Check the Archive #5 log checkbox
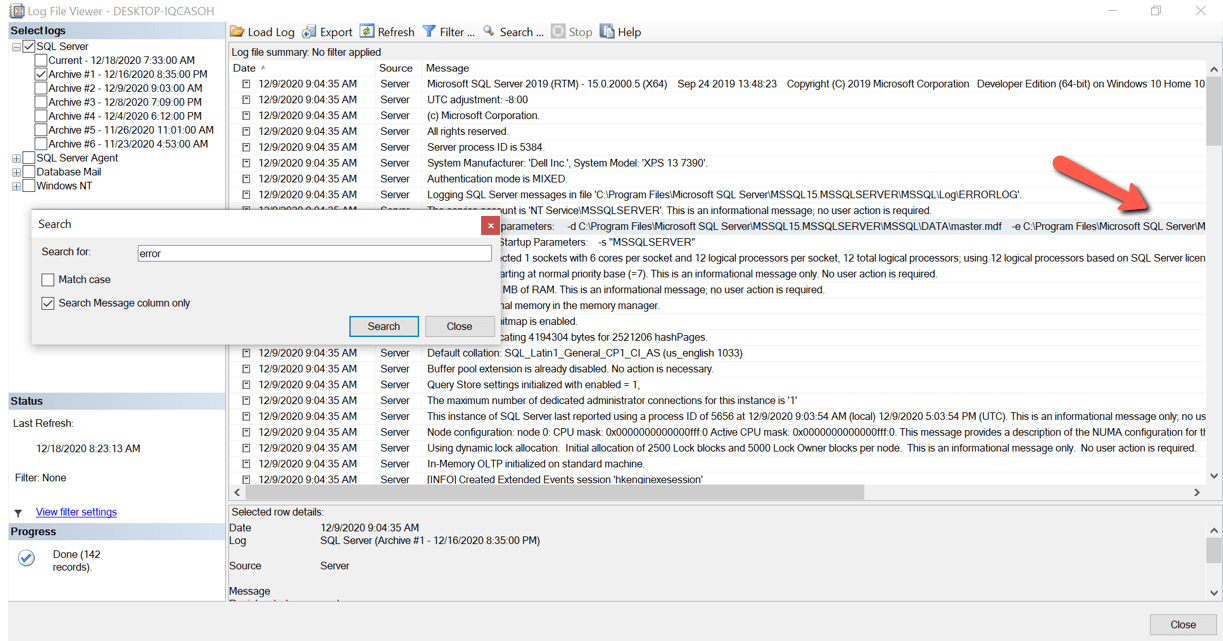 click(41, 130)
